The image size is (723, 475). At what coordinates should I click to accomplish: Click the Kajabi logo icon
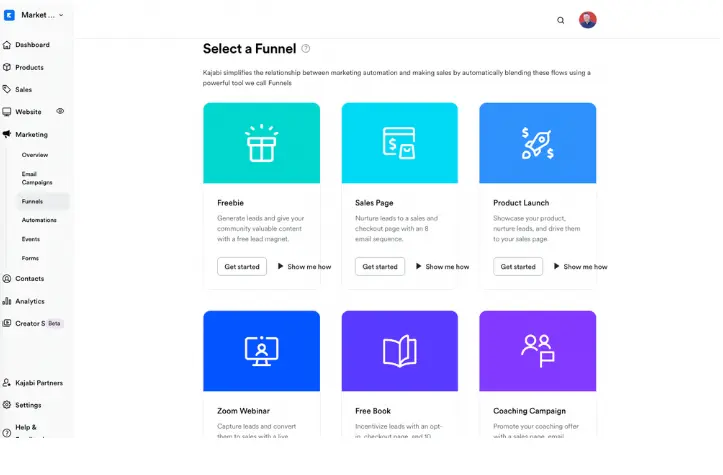click(9, 15)
